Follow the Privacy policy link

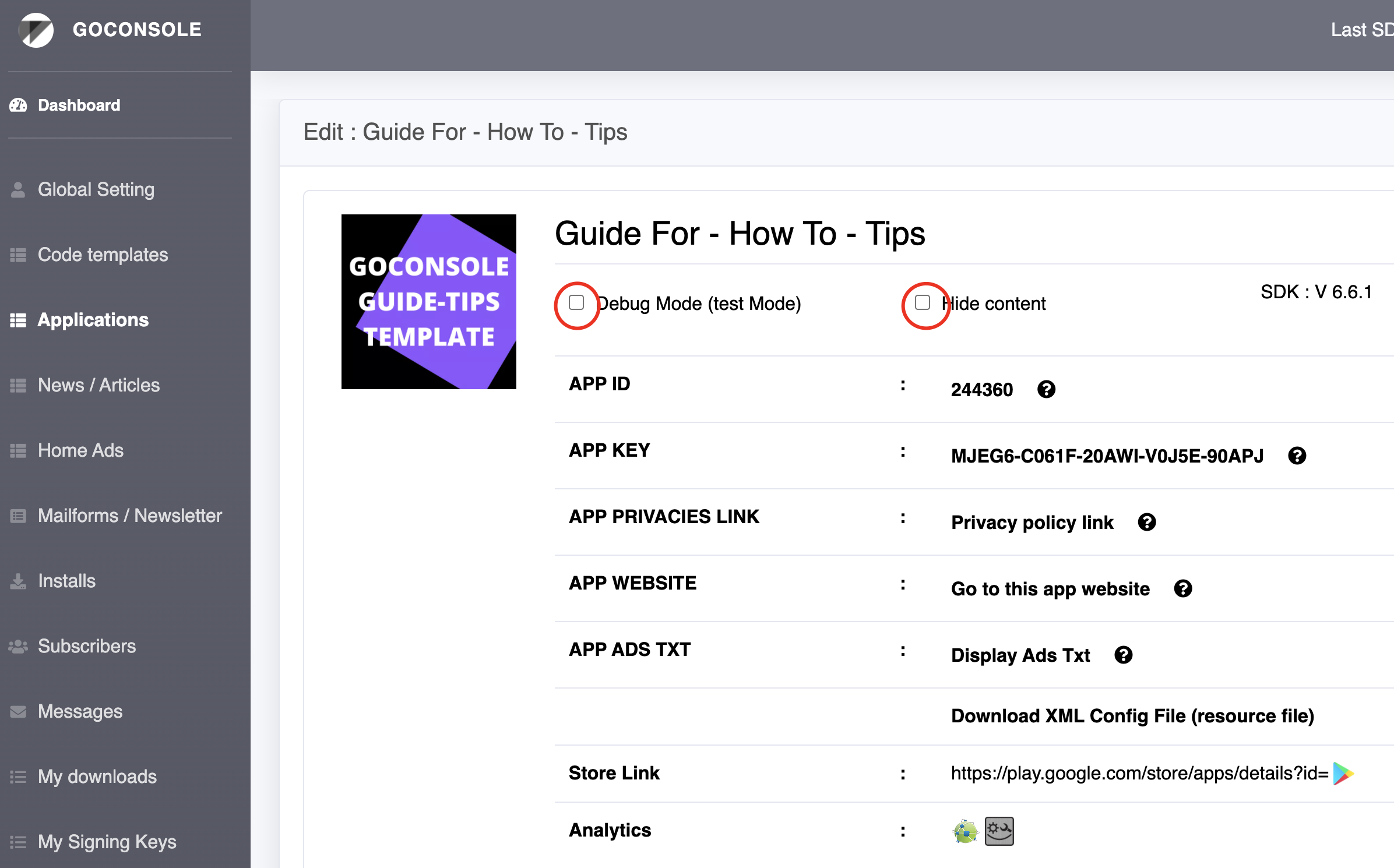[x=1032, y=522]
